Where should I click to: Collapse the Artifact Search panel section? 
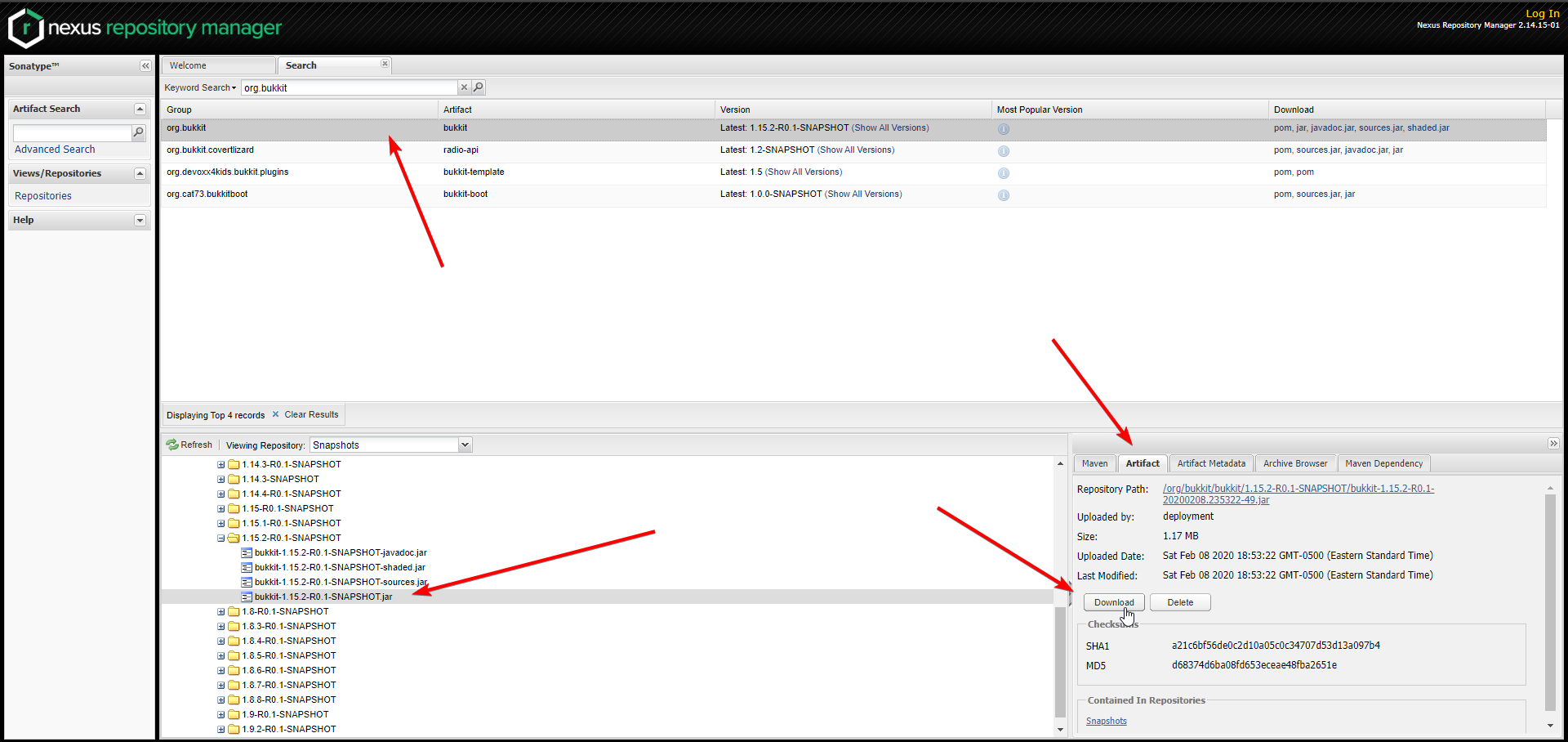point(140,110)
